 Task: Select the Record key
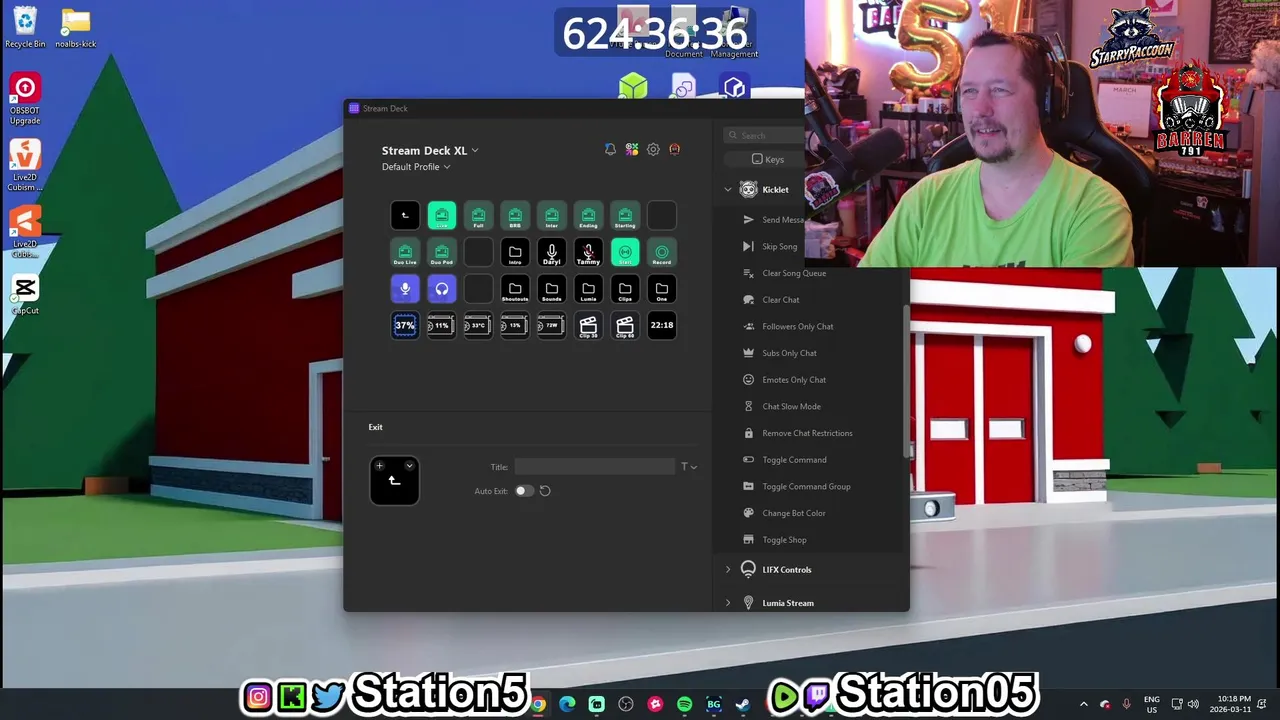tap(662, 252)
